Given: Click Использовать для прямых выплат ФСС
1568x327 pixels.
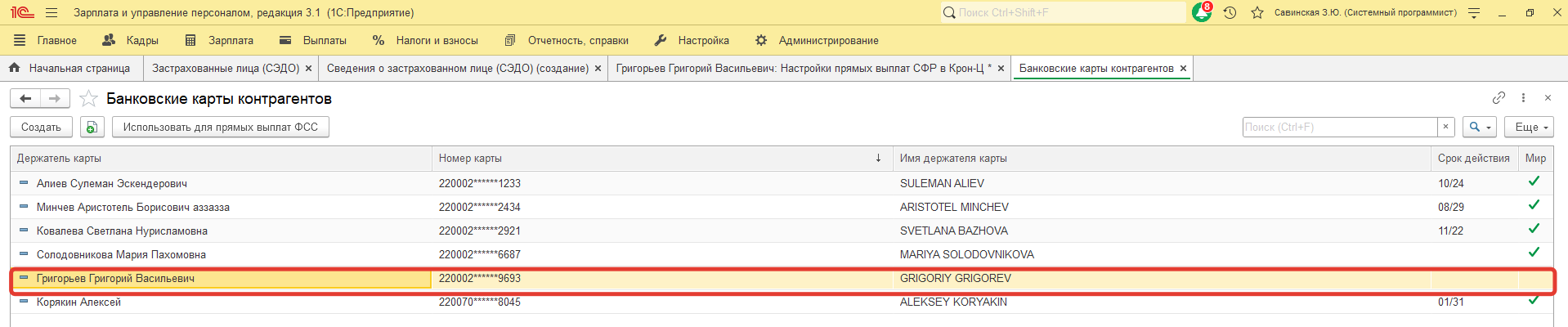Looking at the screenshot, I should coord(220,128).
